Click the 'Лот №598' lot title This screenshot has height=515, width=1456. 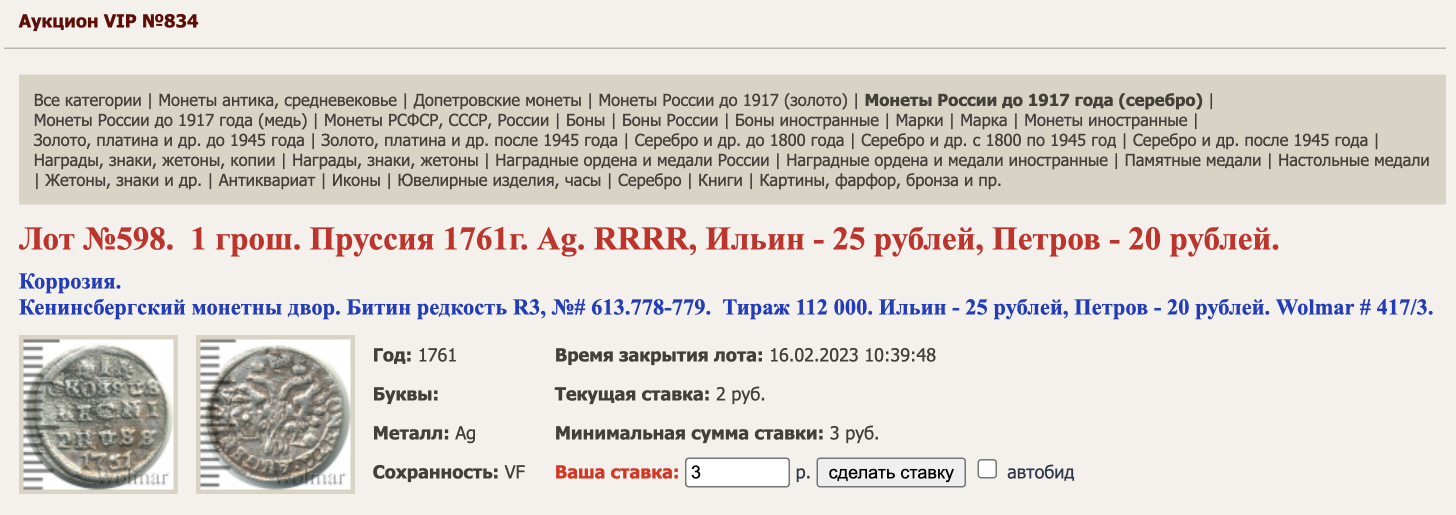(x=648, y=240)
